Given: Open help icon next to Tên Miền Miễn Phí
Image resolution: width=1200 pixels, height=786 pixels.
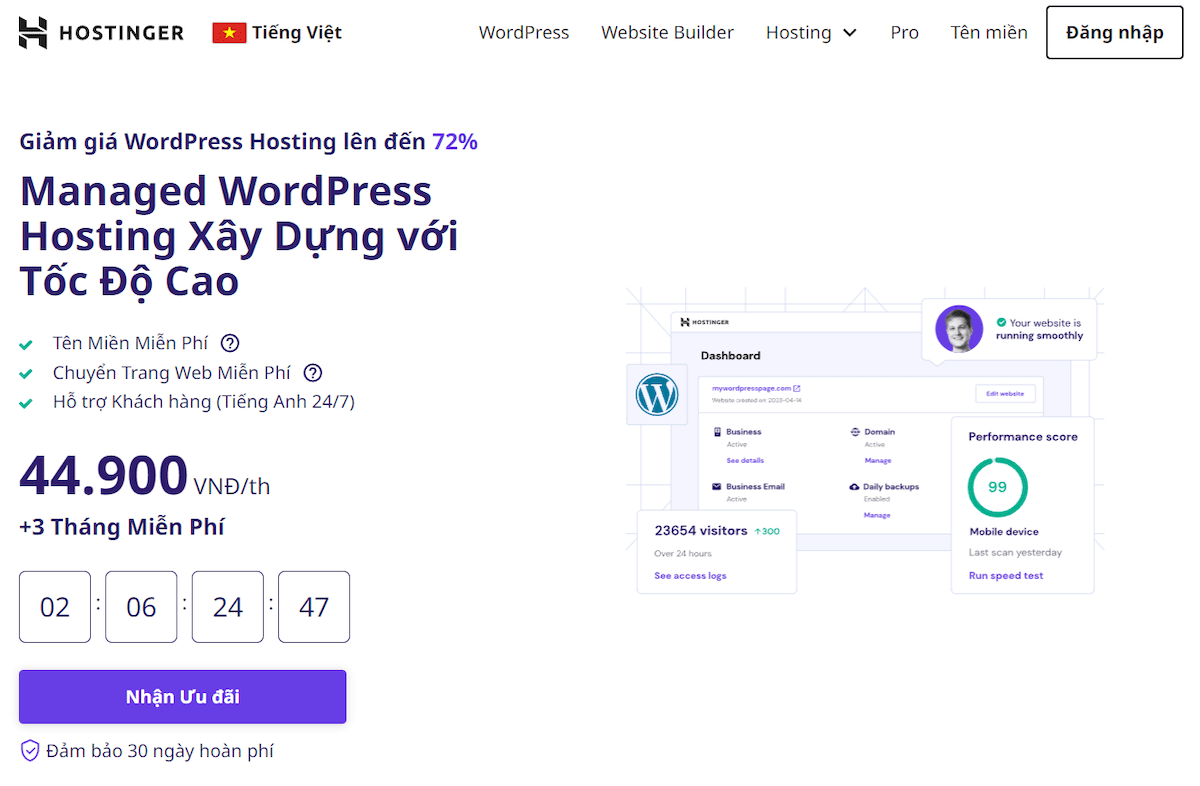Looking at the screenshot, I should tap(230, 343).
